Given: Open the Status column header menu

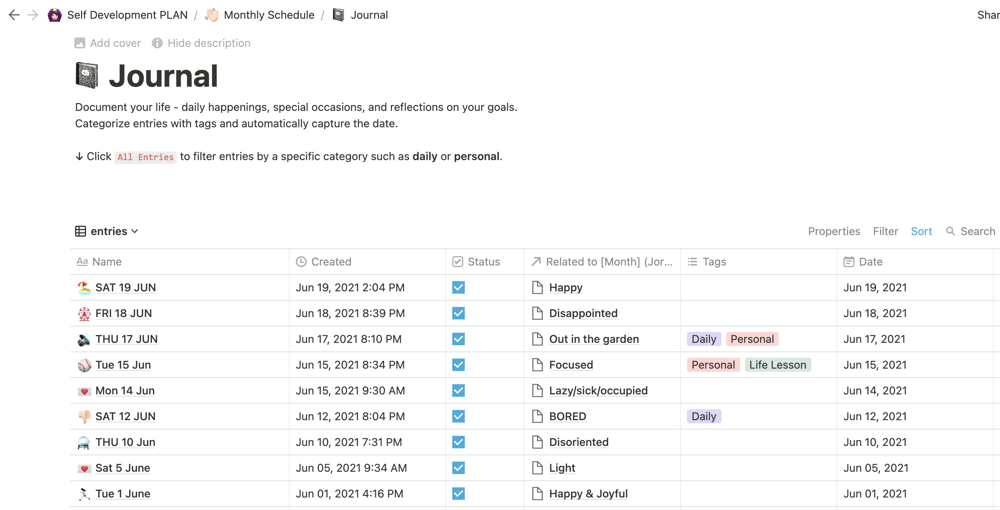Looking at the screenshot, I should click(485, 261).
